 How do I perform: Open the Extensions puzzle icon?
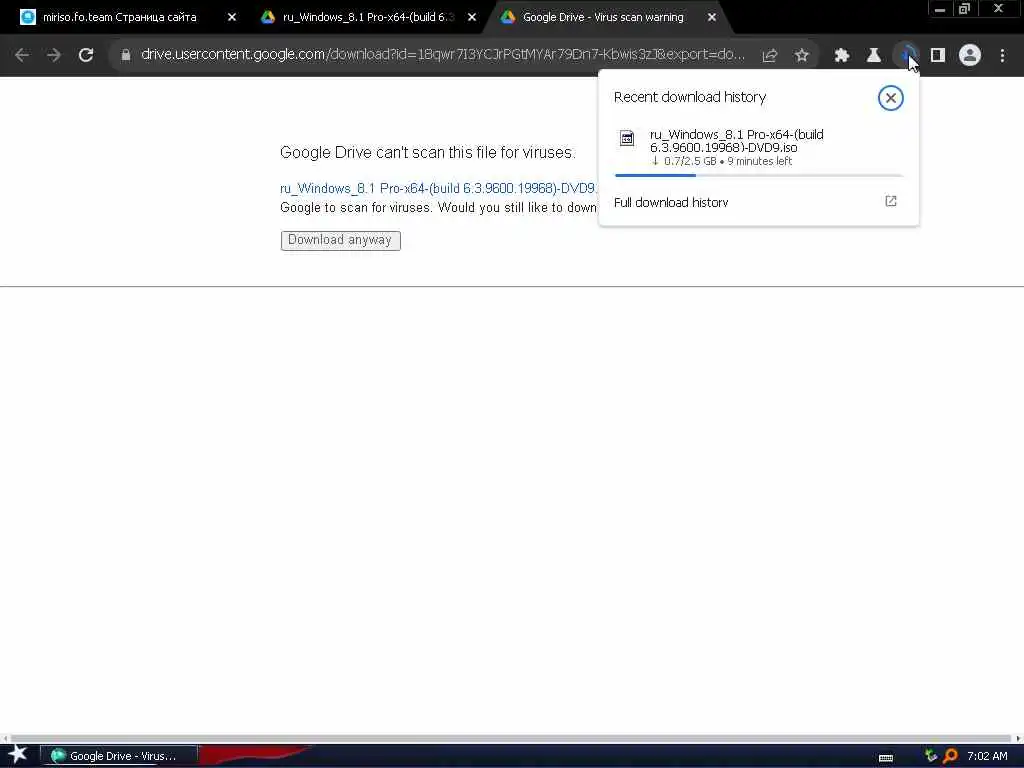[842, 56]
